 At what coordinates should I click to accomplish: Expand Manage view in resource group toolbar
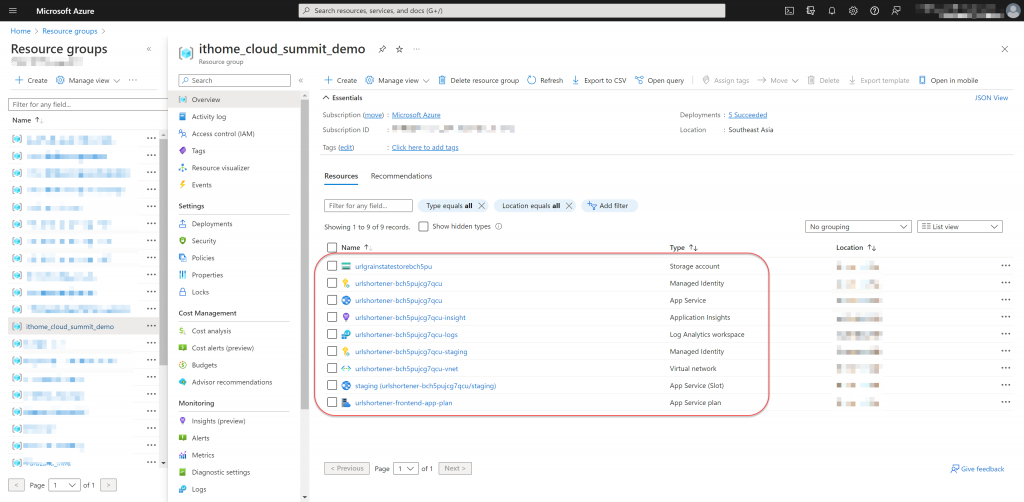click(x=396, y=80)
